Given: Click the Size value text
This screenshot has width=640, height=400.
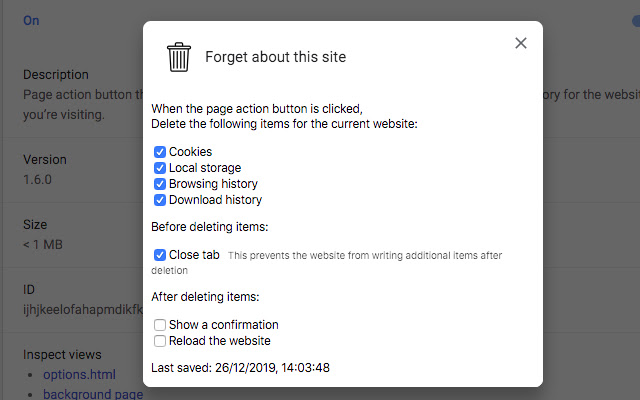Looking at the screenshot, I should (x=44, y=245).
